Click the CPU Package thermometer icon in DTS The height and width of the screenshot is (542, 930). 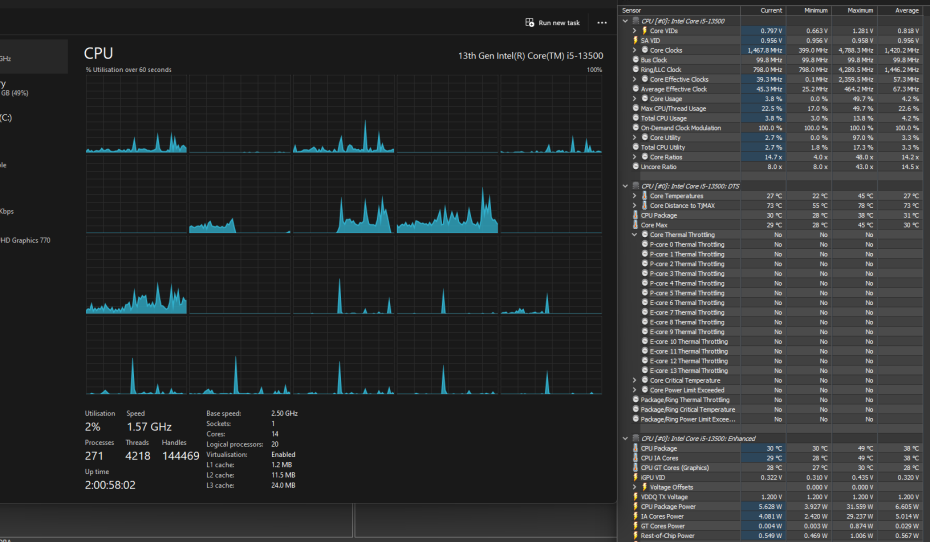(636, 215)
